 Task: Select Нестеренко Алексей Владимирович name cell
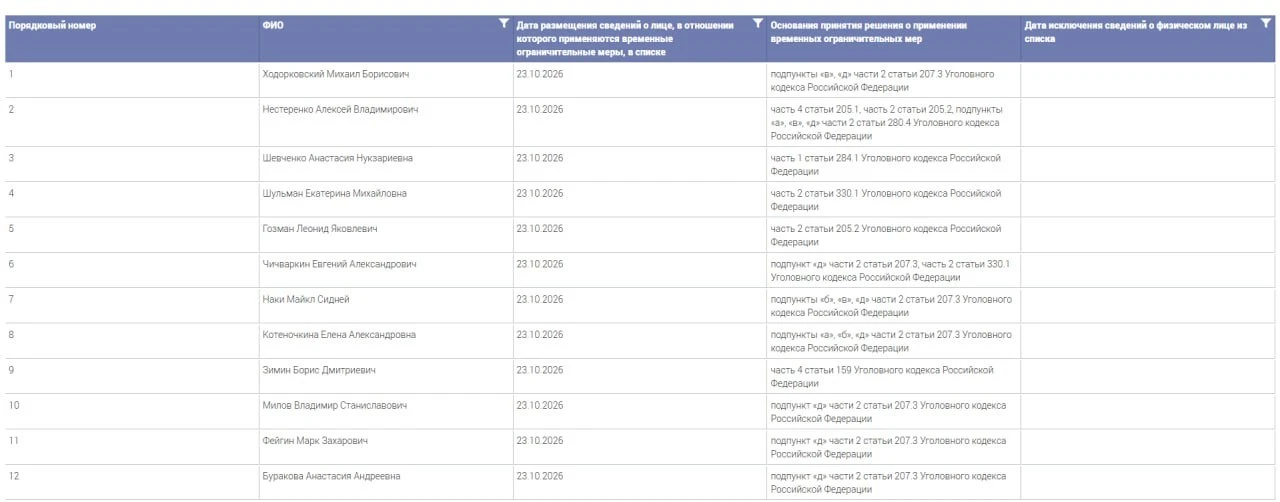385,122
